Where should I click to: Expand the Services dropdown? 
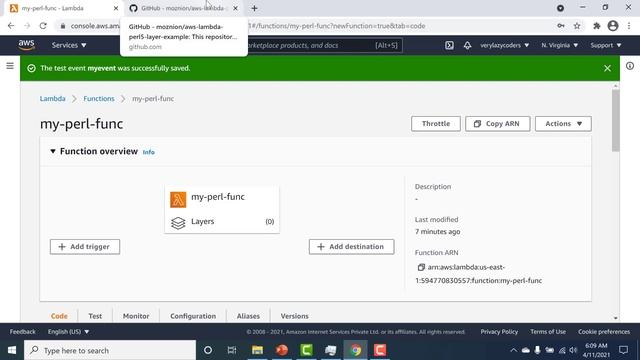coord(69,45)
